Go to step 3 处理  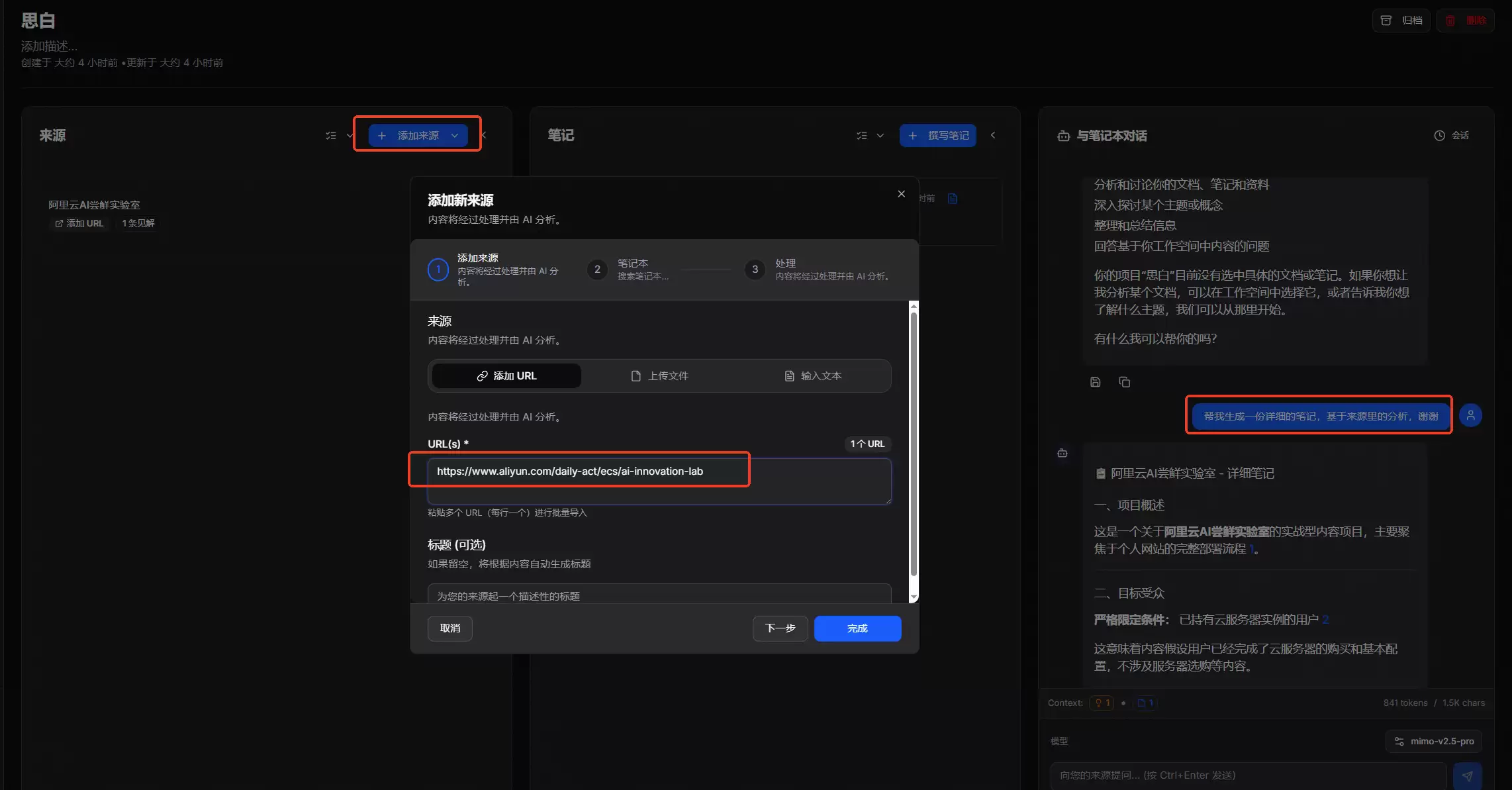click(x=818, y=270)
